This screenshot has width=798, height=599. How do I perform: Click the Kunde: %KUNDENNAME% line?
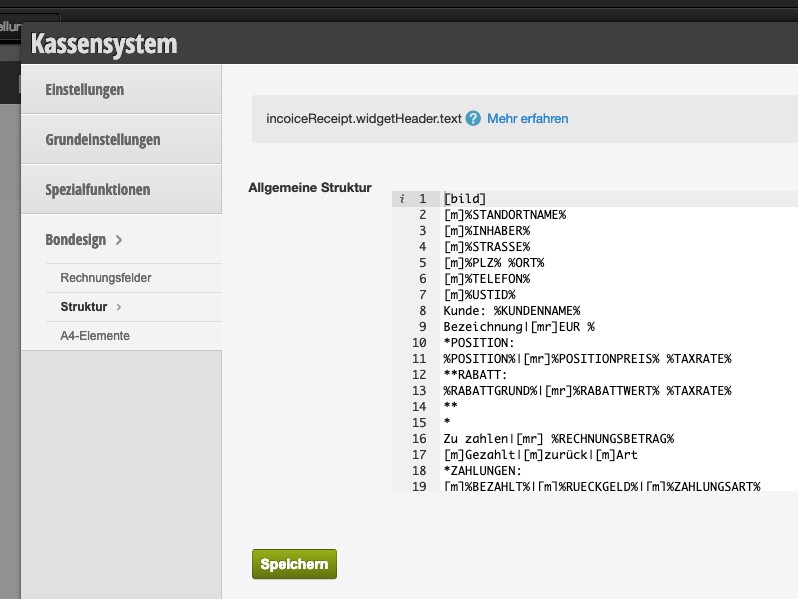pyautogui.click(x=511, y=311)
